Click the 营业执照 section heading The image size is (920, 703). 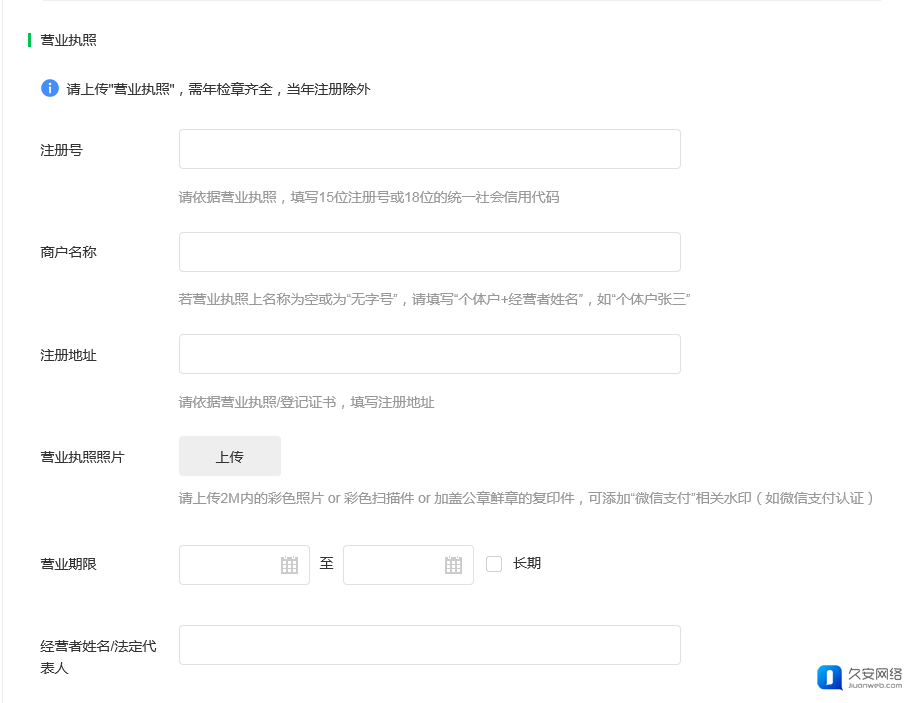pyautogui.click(x=68, y=41)
